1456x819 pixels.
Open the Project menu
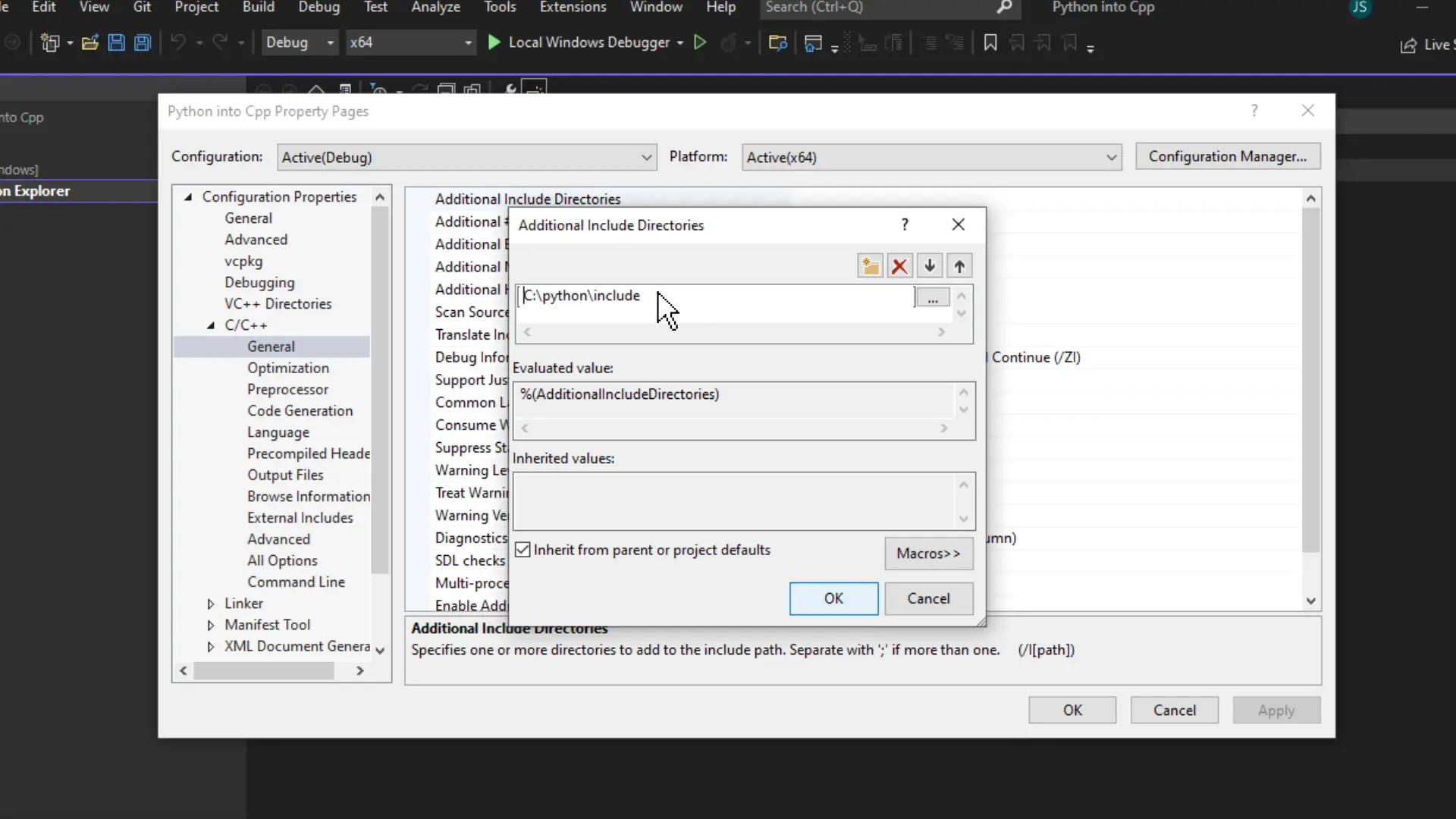(x=197, y=8)
